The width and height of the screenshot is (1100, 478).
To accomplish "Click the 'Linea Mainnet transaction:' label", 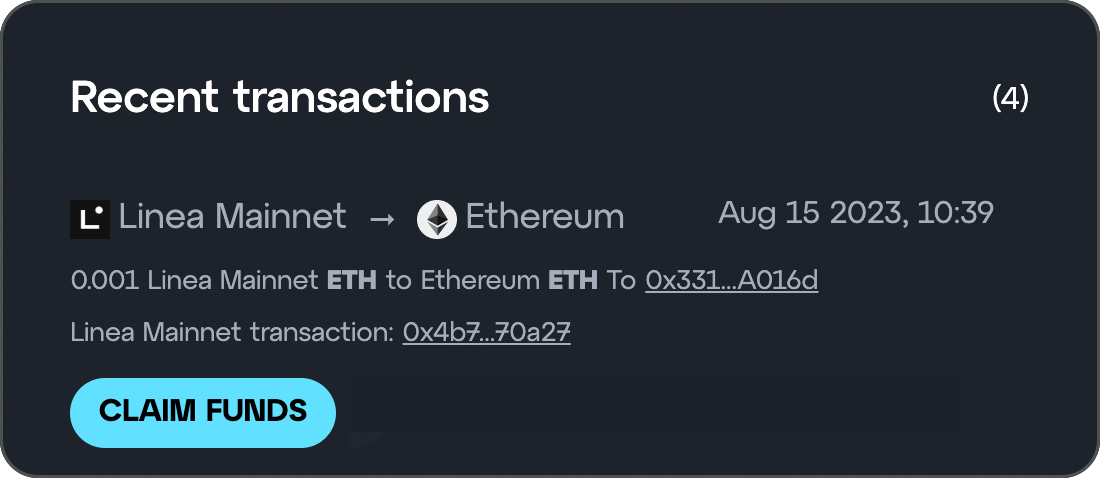I will (233, 332).
